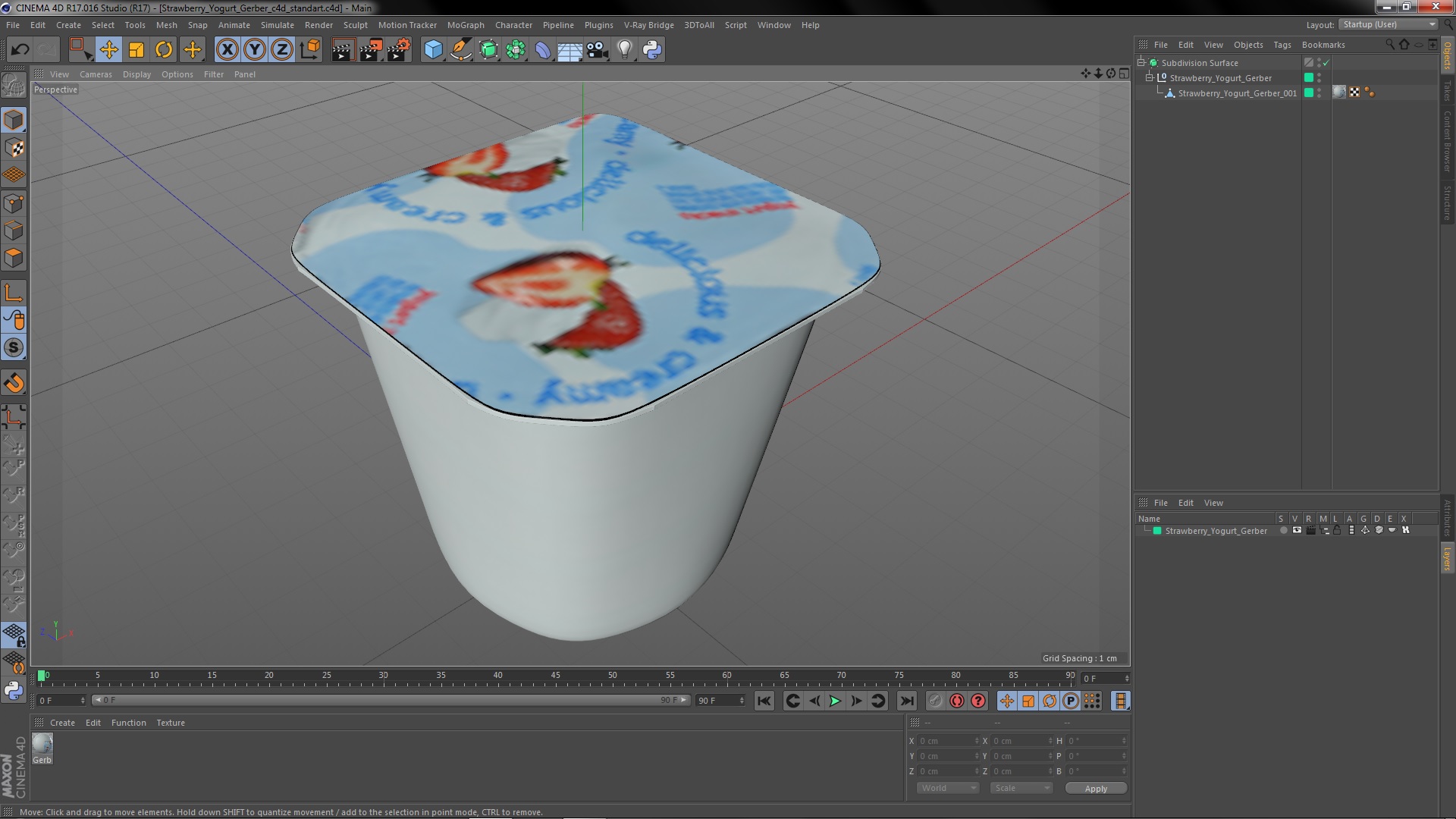Open the Bookmarks menu in Object Manager

pyautogui.click(x=1323, y=45)
